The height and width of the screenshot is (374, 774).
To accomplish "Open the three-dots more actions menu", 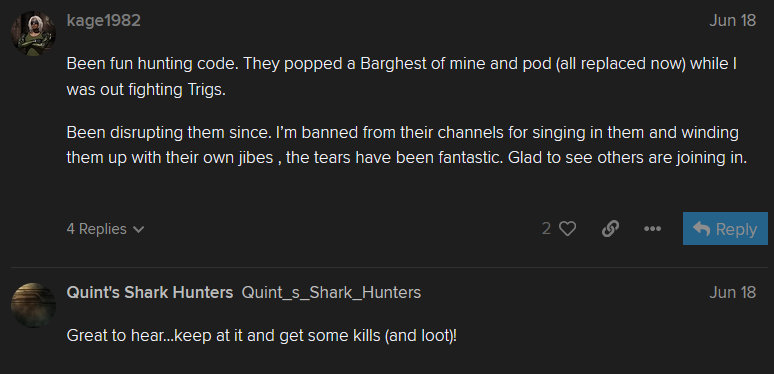I will point(653,229).
